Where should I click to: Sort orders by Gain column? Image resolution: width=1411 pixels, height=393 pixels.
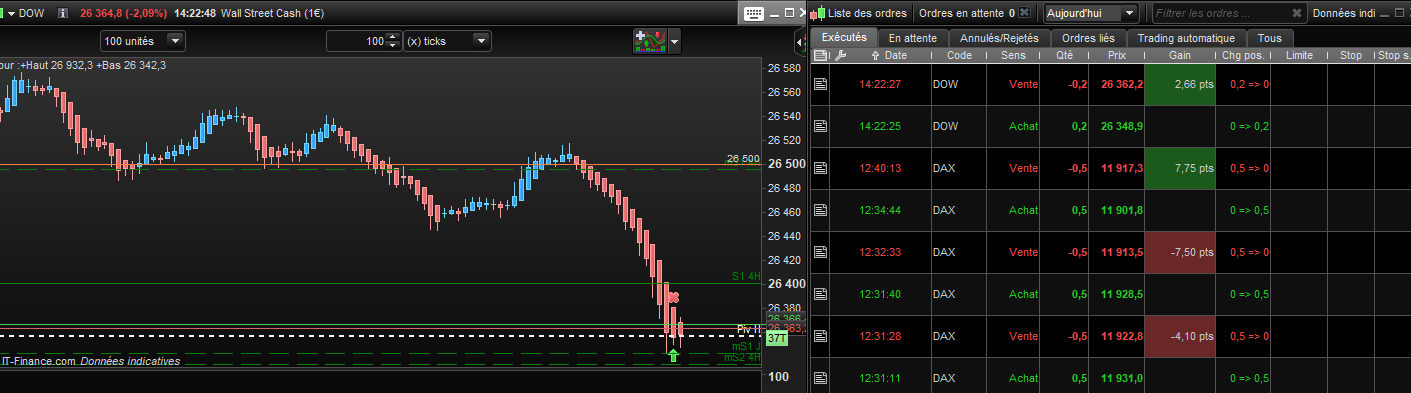1179,55
